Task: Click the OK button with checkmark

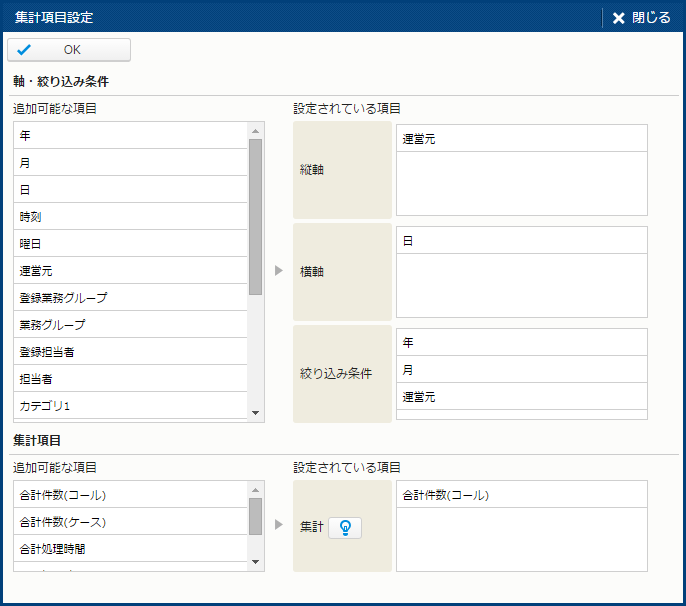Action: pyautogui.click(x=69, y=50)
